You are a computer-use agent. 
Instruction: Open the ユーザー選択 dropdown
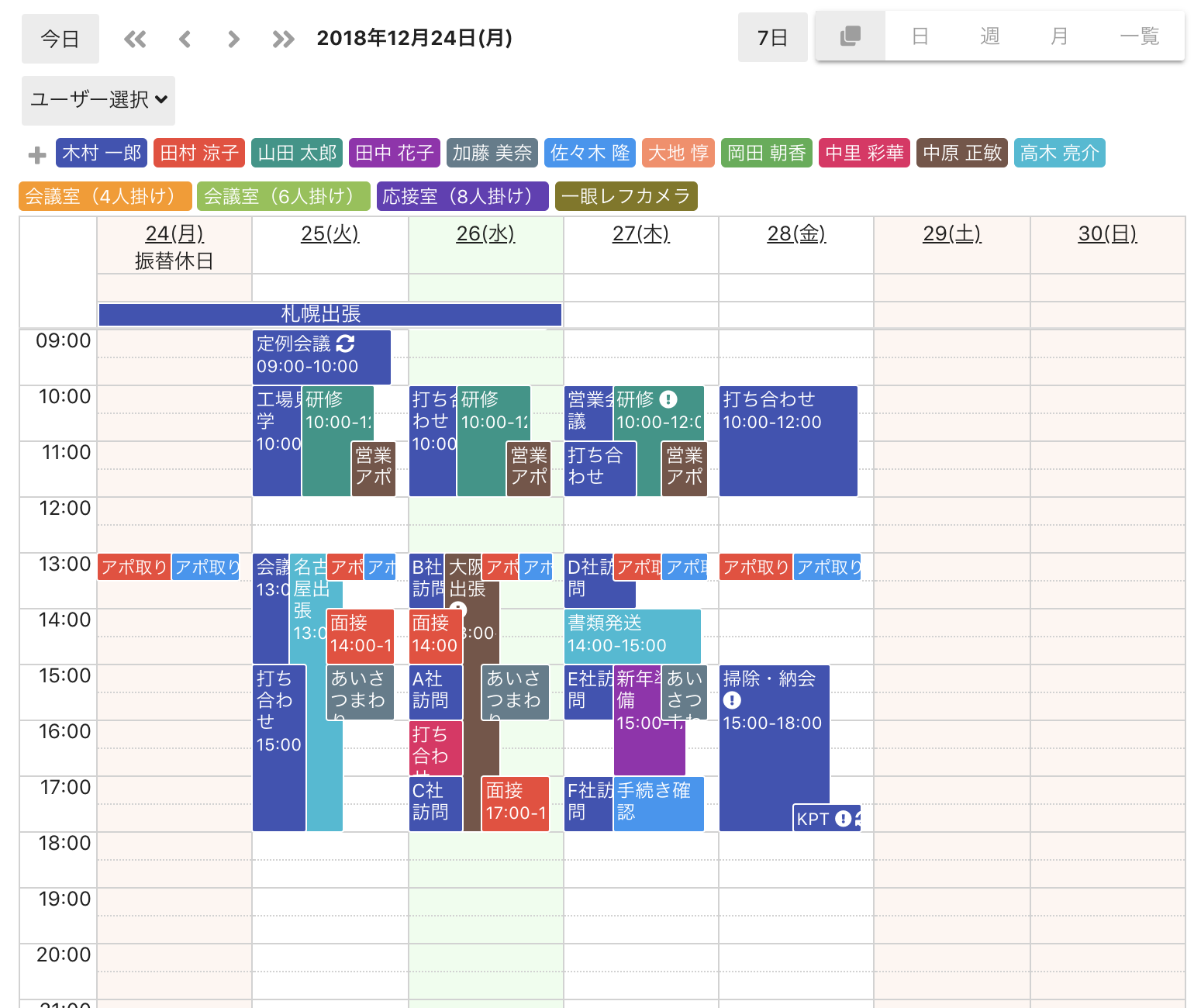98,100
